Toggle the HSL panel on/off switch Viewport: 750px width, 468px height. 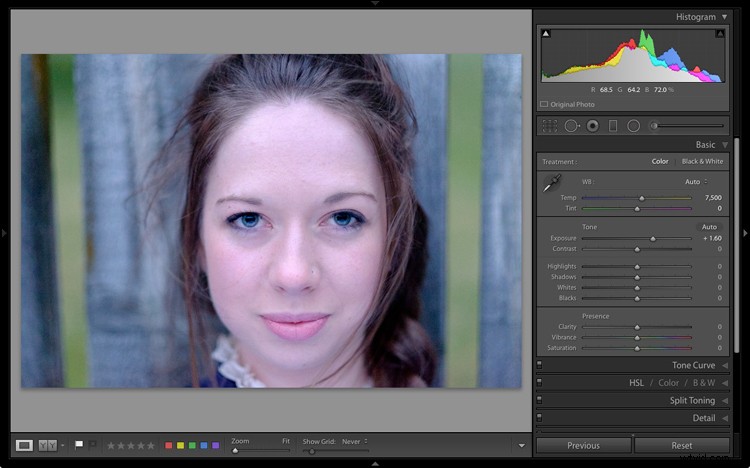tap(539, 383)
